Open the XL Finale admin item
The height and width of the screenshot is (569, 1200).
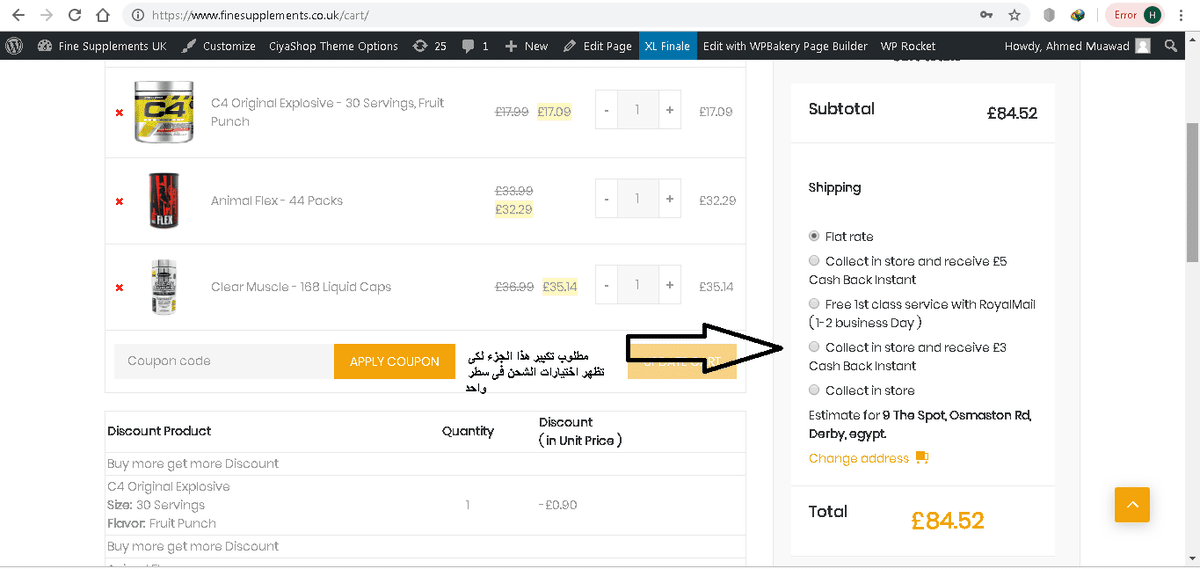tap(667, 46)
